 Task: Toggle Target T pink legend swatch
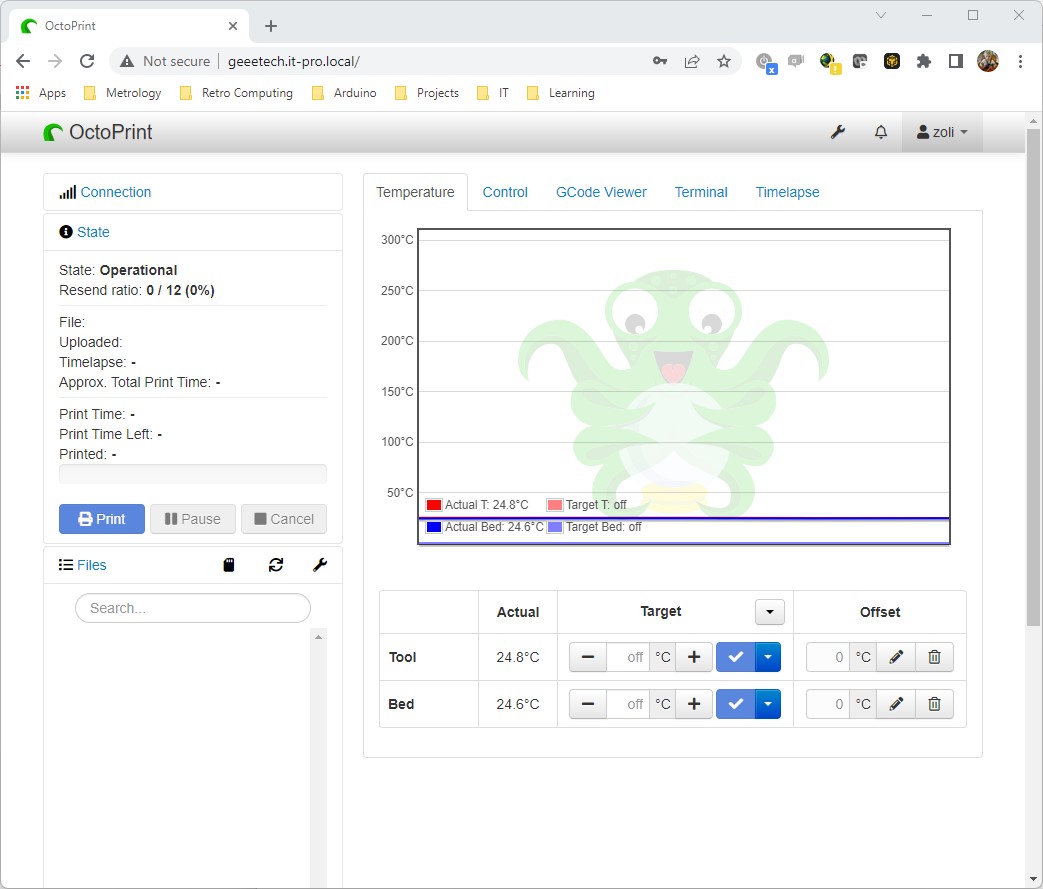[555, 505]
